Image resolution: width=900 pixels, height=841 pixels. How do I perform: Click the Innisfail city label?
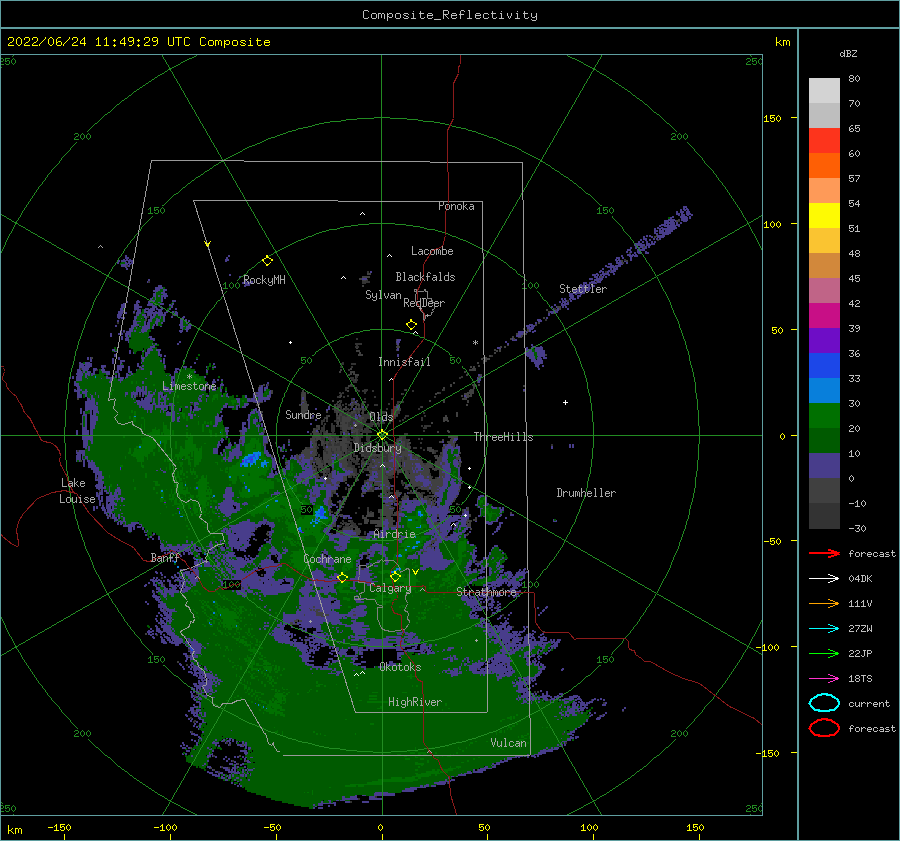[x=404, y=362]
